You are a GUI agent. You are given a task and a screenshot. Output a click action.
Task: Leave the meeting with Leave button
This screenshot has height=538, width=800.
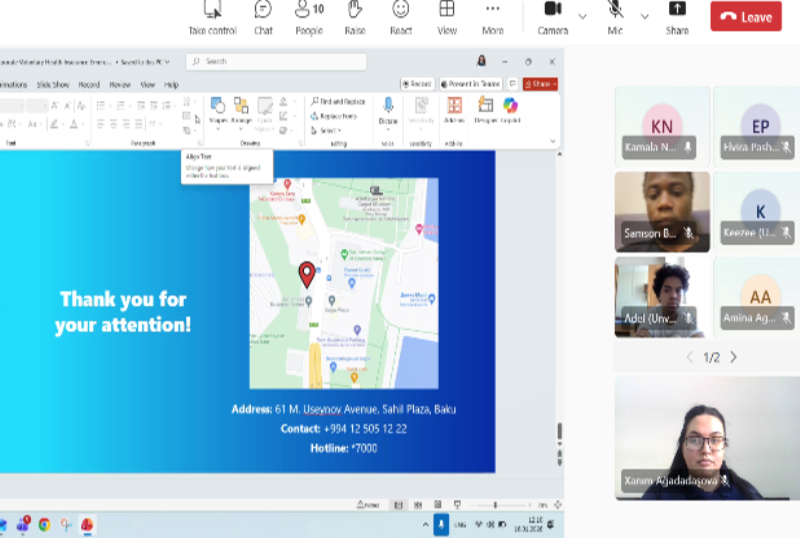click(x=745, y=17)
